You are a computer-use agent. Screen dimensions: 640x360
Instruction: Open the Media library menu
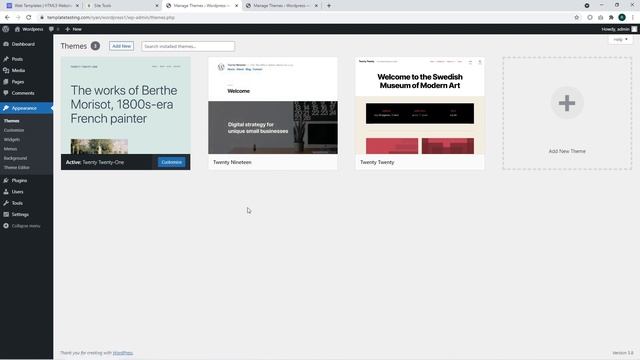(27, 70)
